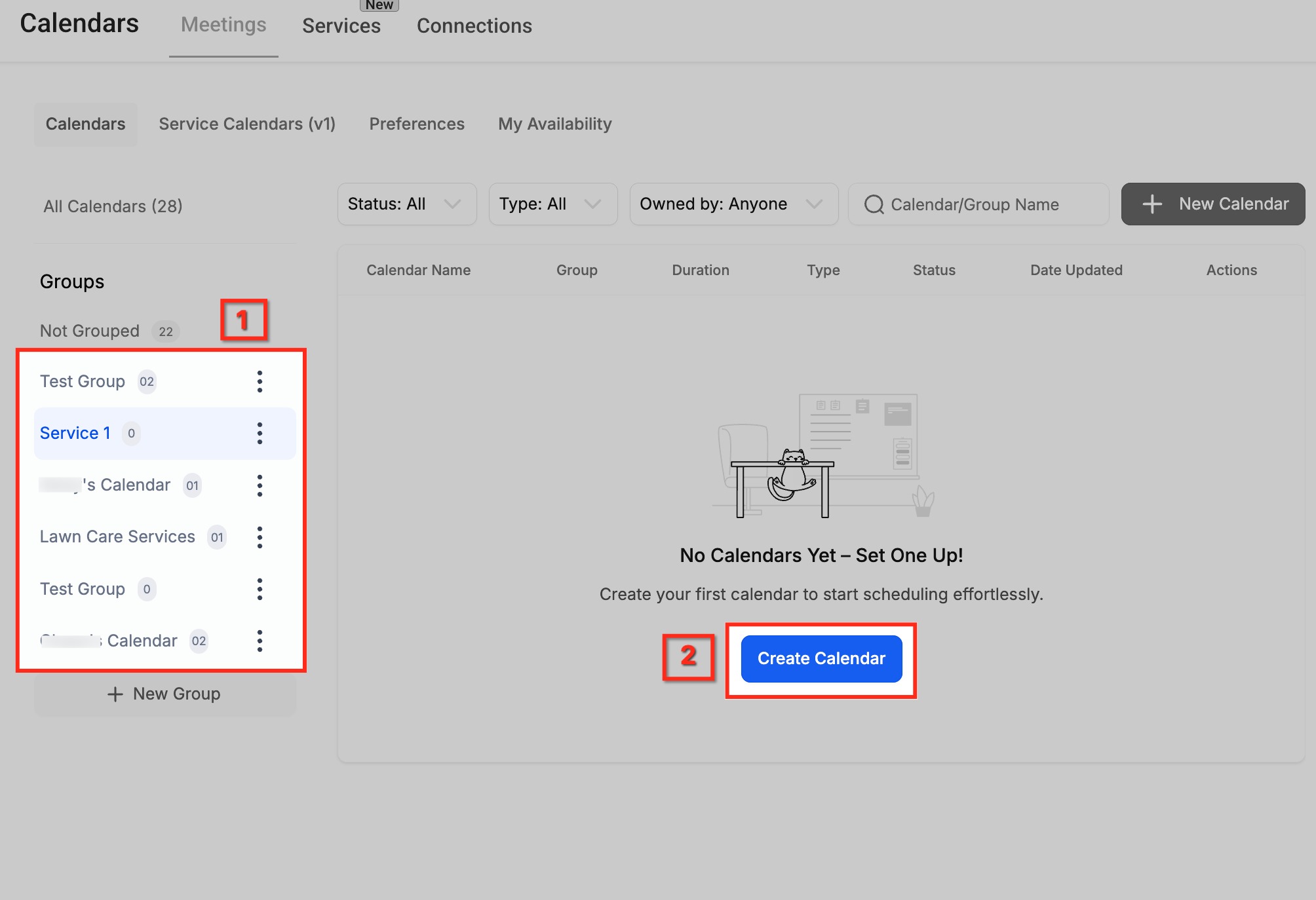The width and height of the screenshot is (1316, 900).
Task: Expand the Status: All dropdown
Action: click(x=406, y=204)
